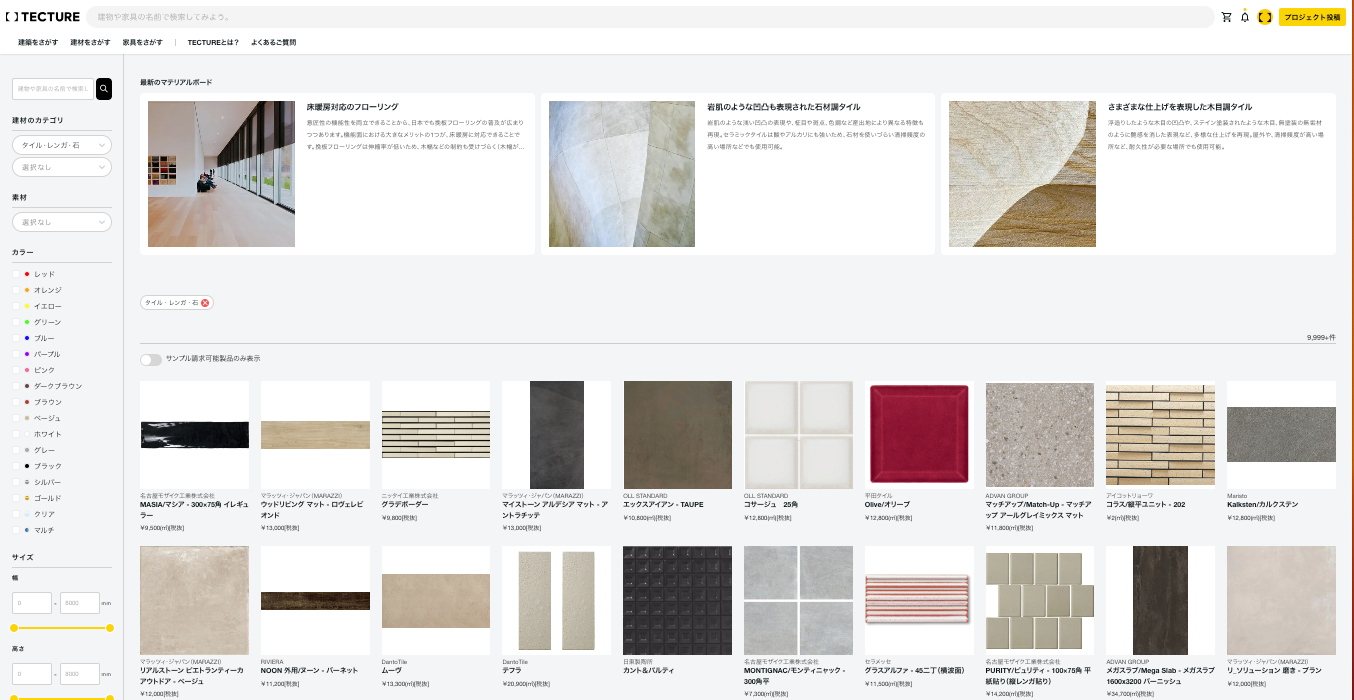Click the 幅 maximum value field
The image size is (1354, 700).
coord(80,603)
